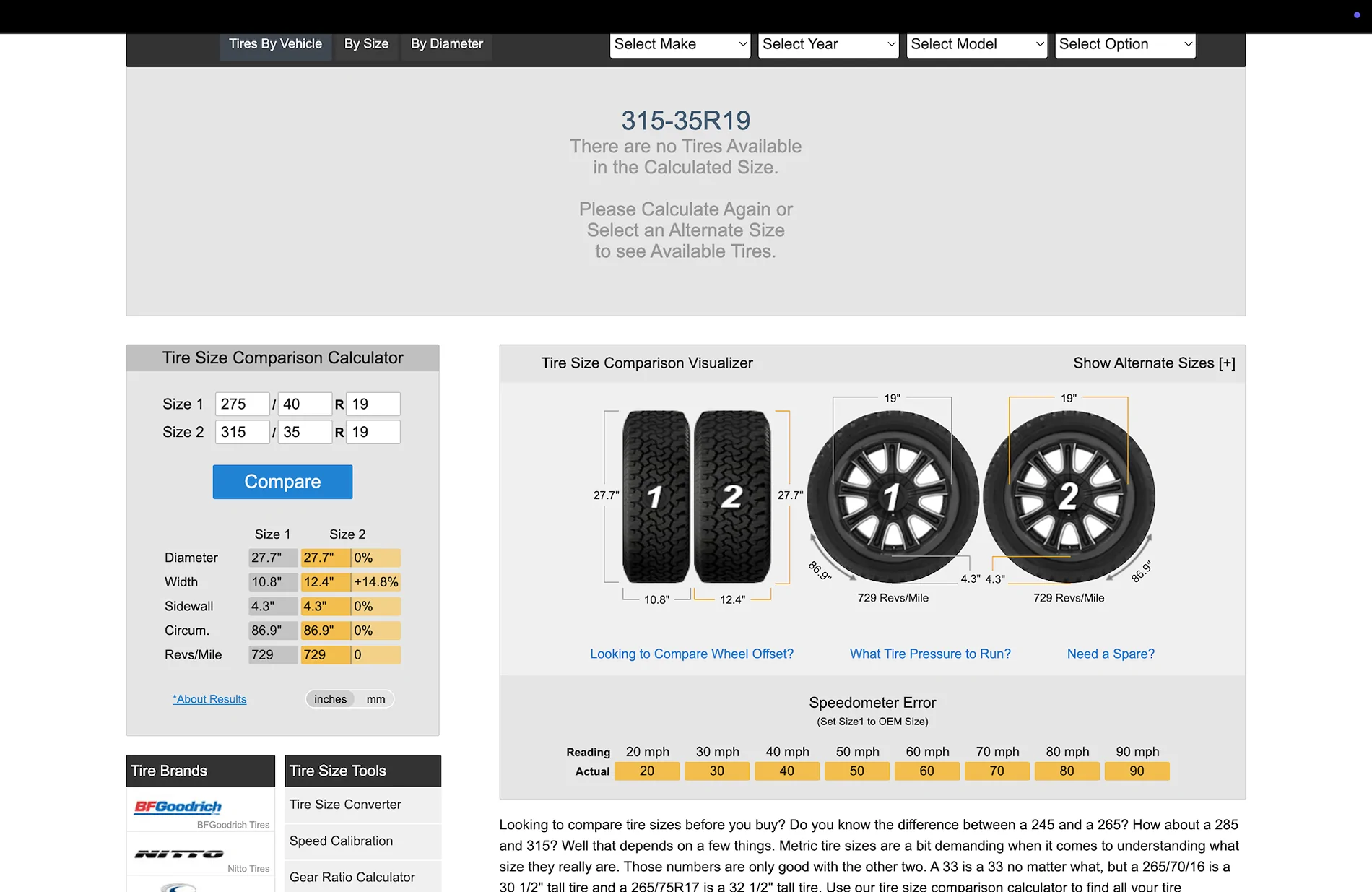This screenshot has width=1372, height=892.
Task: Click the Nitto Tires logo
Action: 179,854
